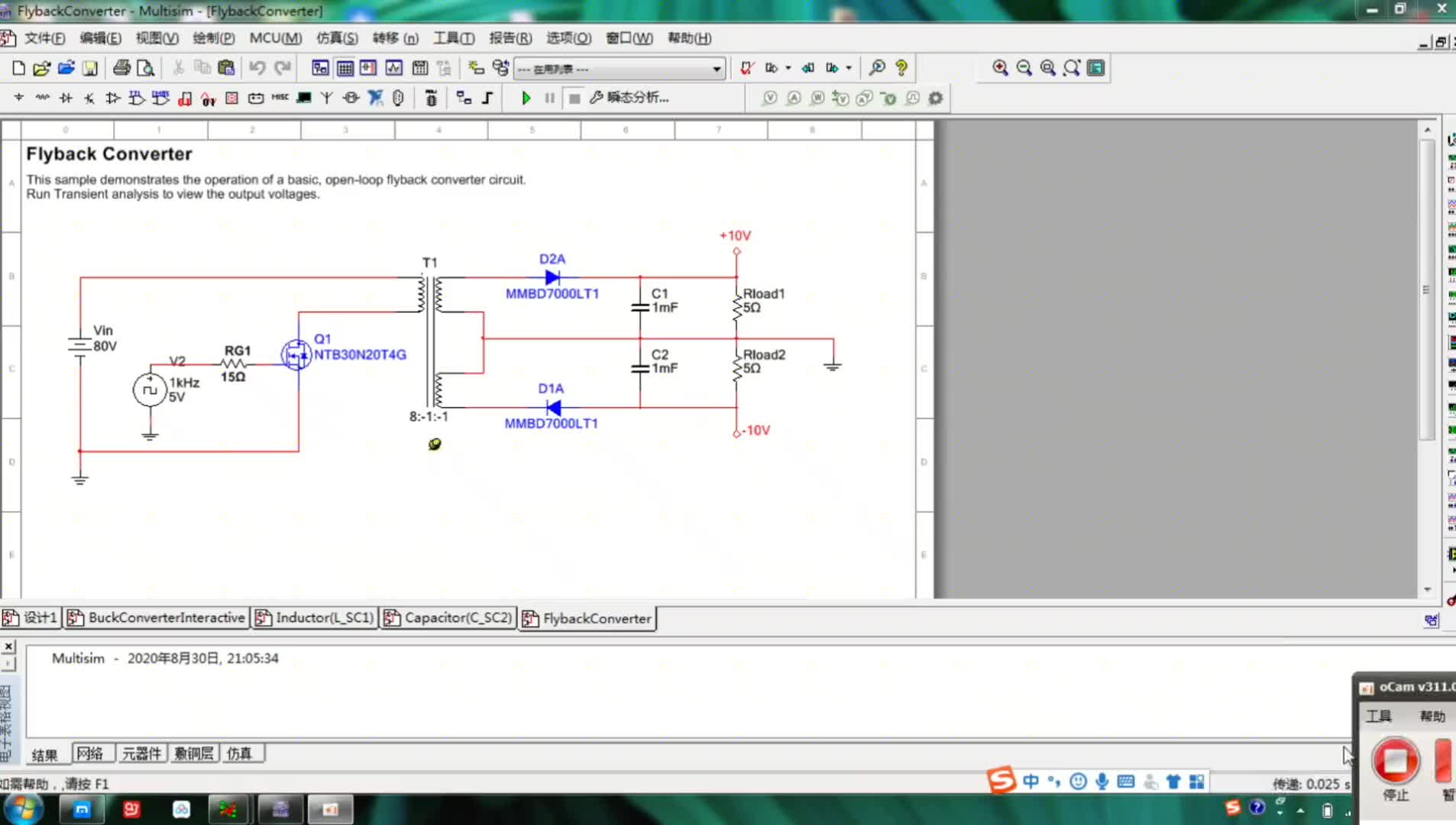Paste from clipboard
This screenshot has height=825, width=1456.
(226, 68)
